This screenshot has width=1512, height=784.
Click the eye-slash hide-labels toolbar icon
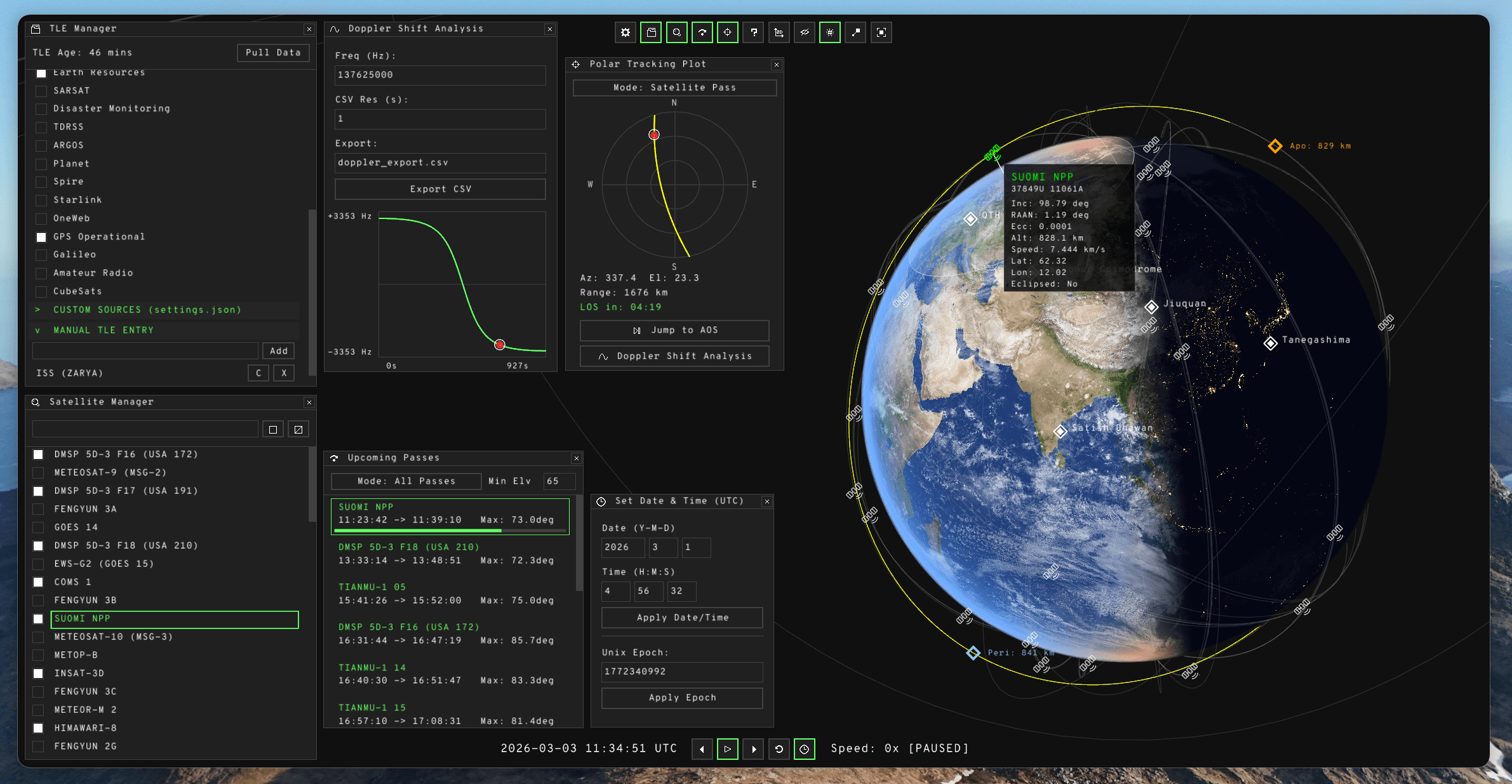pyautogui.click(x=805, y=32)
